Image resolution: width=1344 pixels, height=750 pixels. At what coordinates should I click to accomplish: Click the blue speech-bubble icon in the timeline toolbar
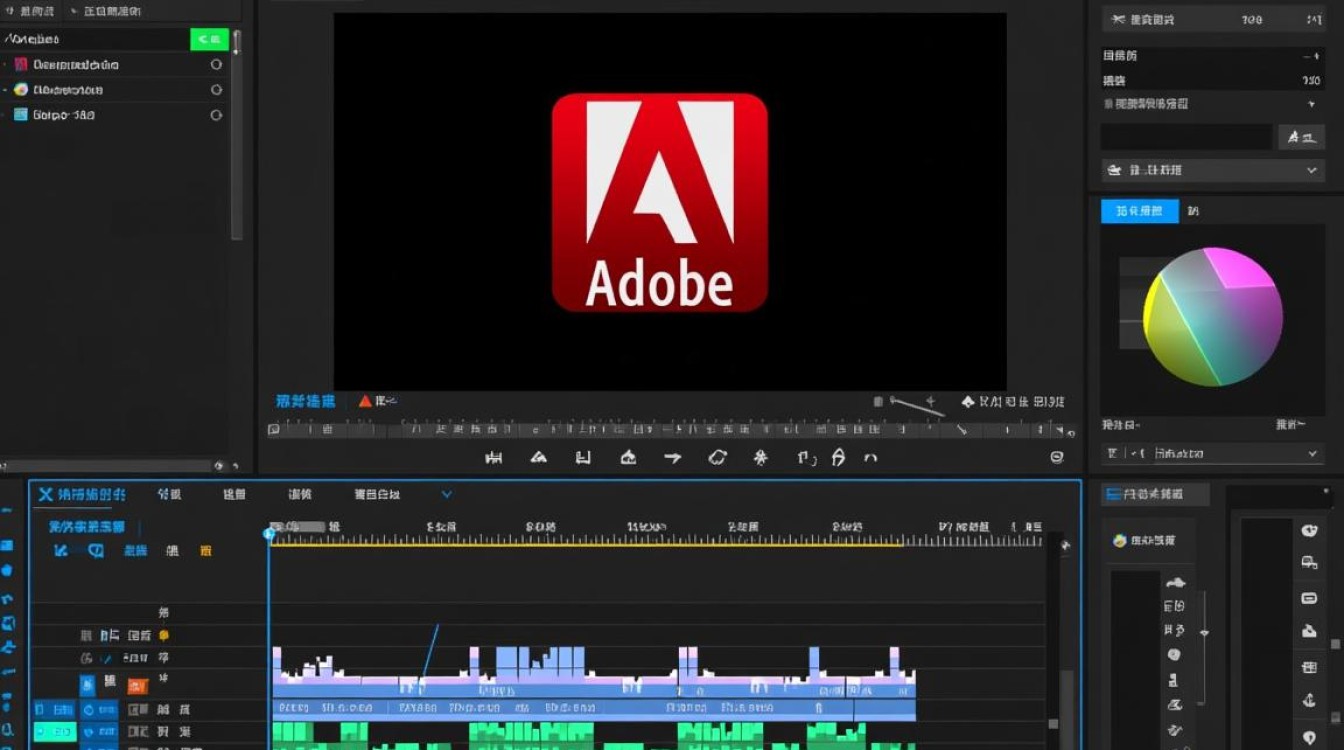[96, 550]
